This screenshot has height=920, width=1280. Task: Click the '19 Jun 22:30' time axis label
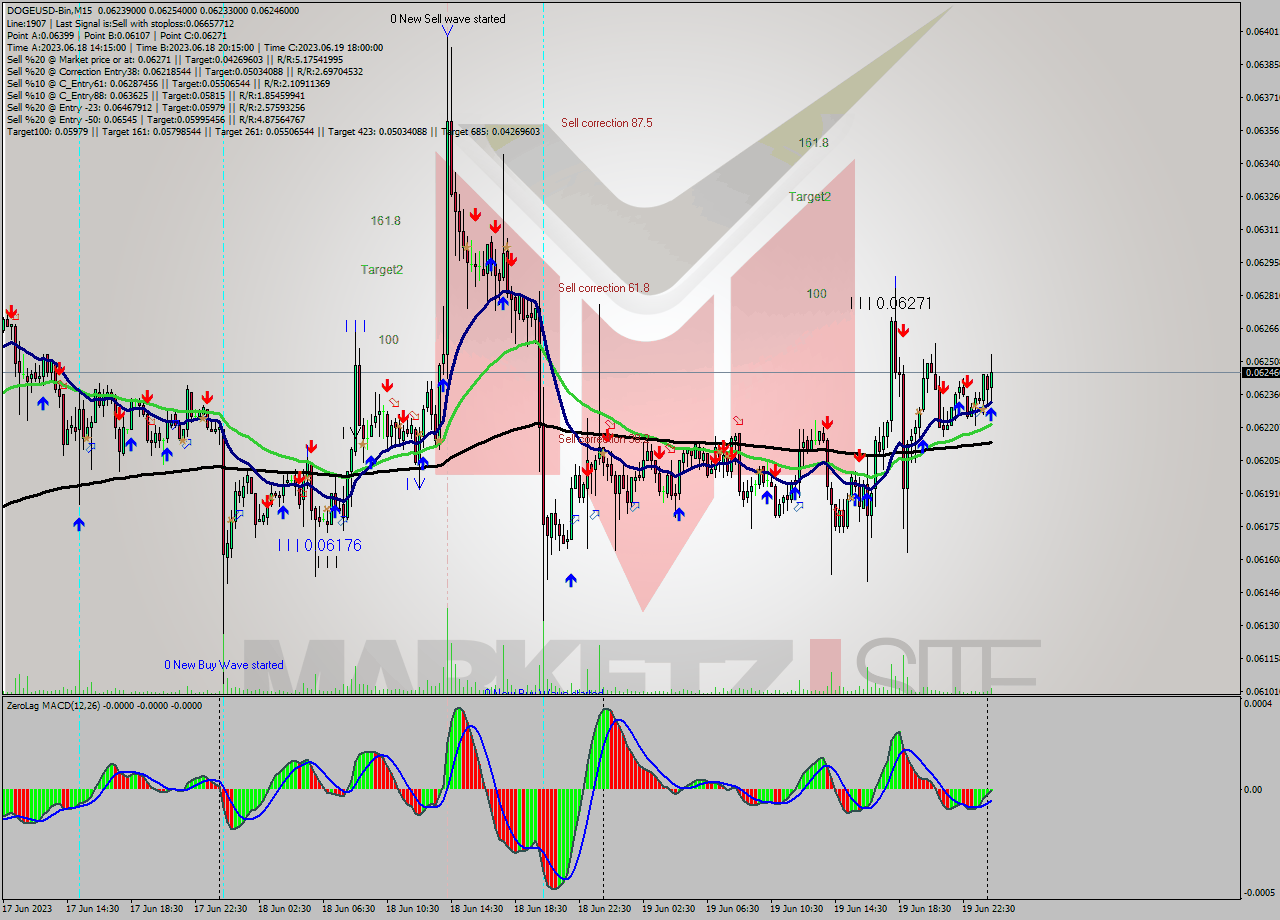(989, 909)
